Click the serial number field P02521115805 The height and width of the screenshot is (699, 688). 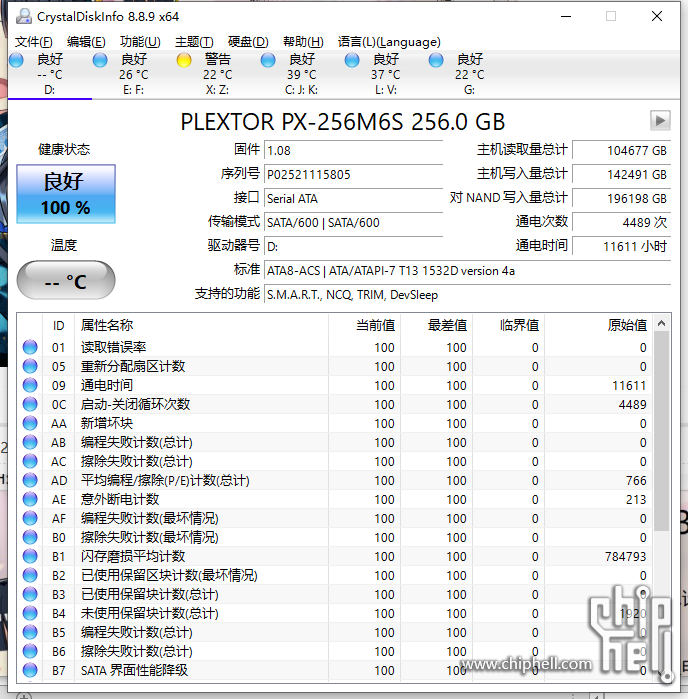pos(353,174)
